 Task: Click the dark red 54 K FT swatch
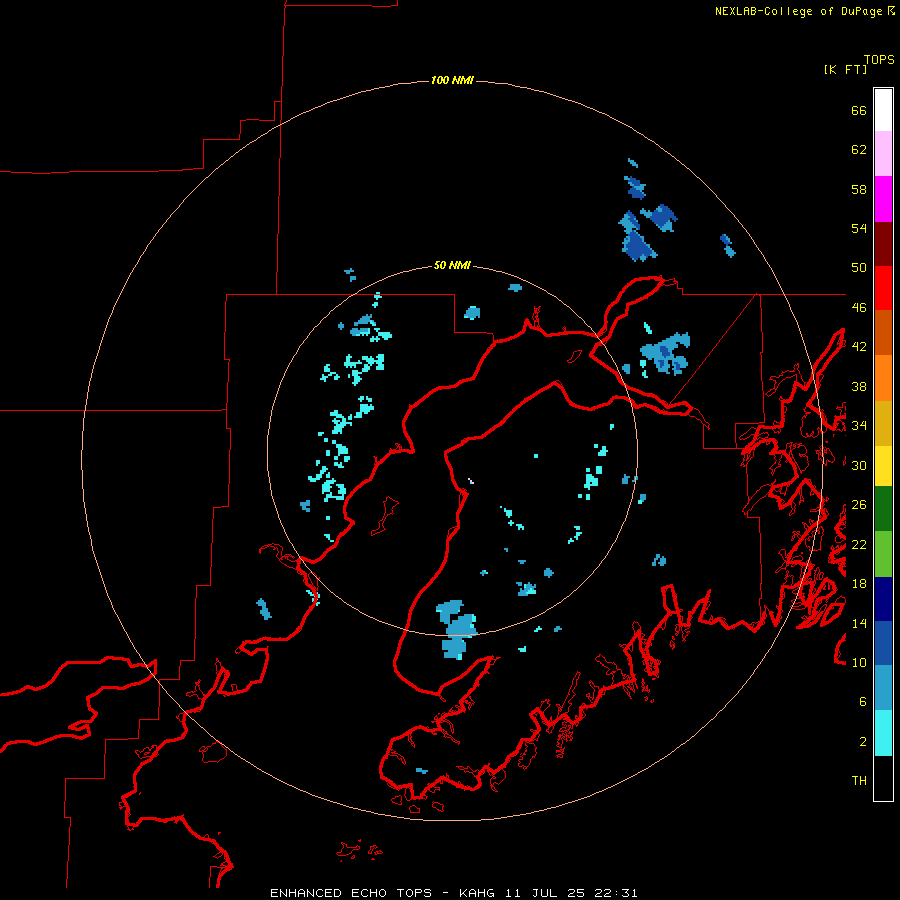pos(883,244)
